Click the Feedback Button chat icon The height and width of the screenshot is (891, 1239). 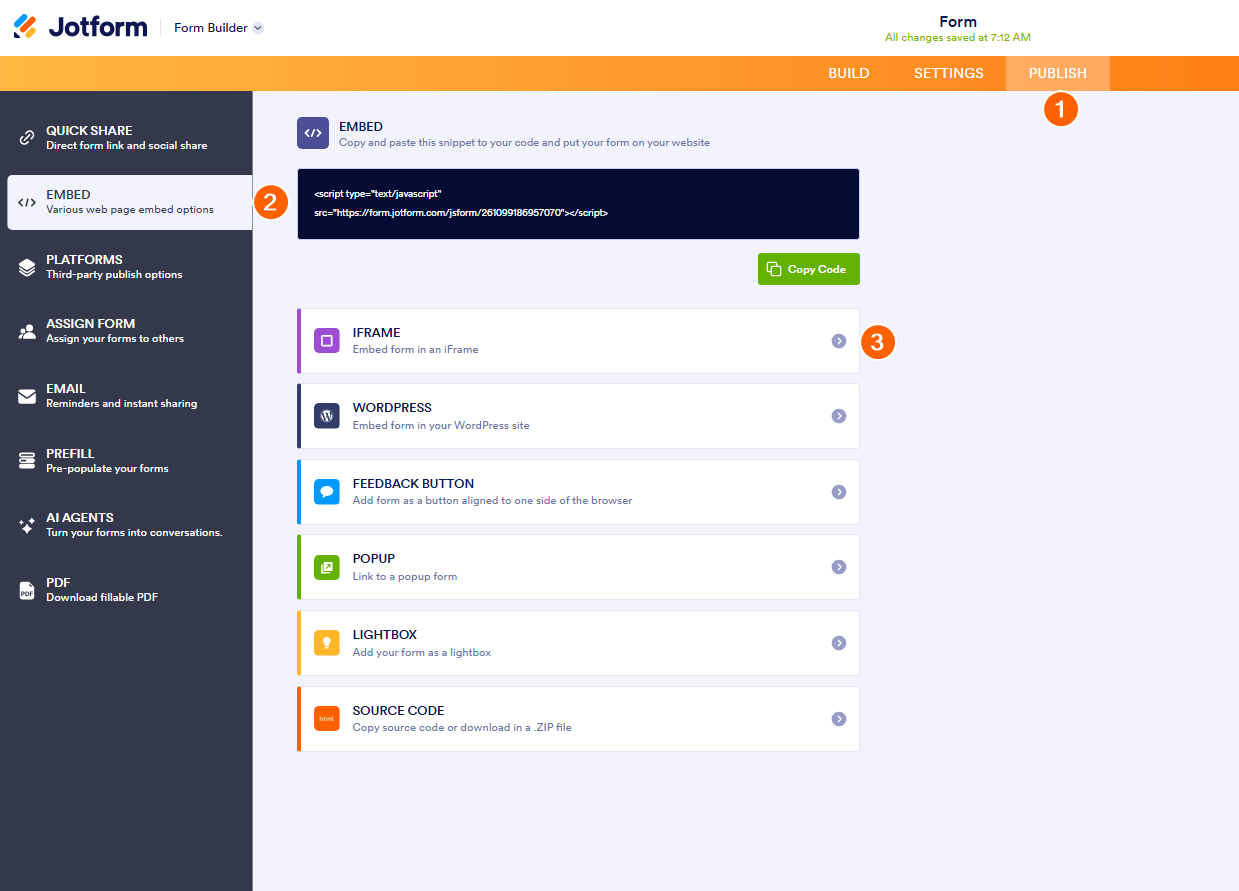point(327,492)
